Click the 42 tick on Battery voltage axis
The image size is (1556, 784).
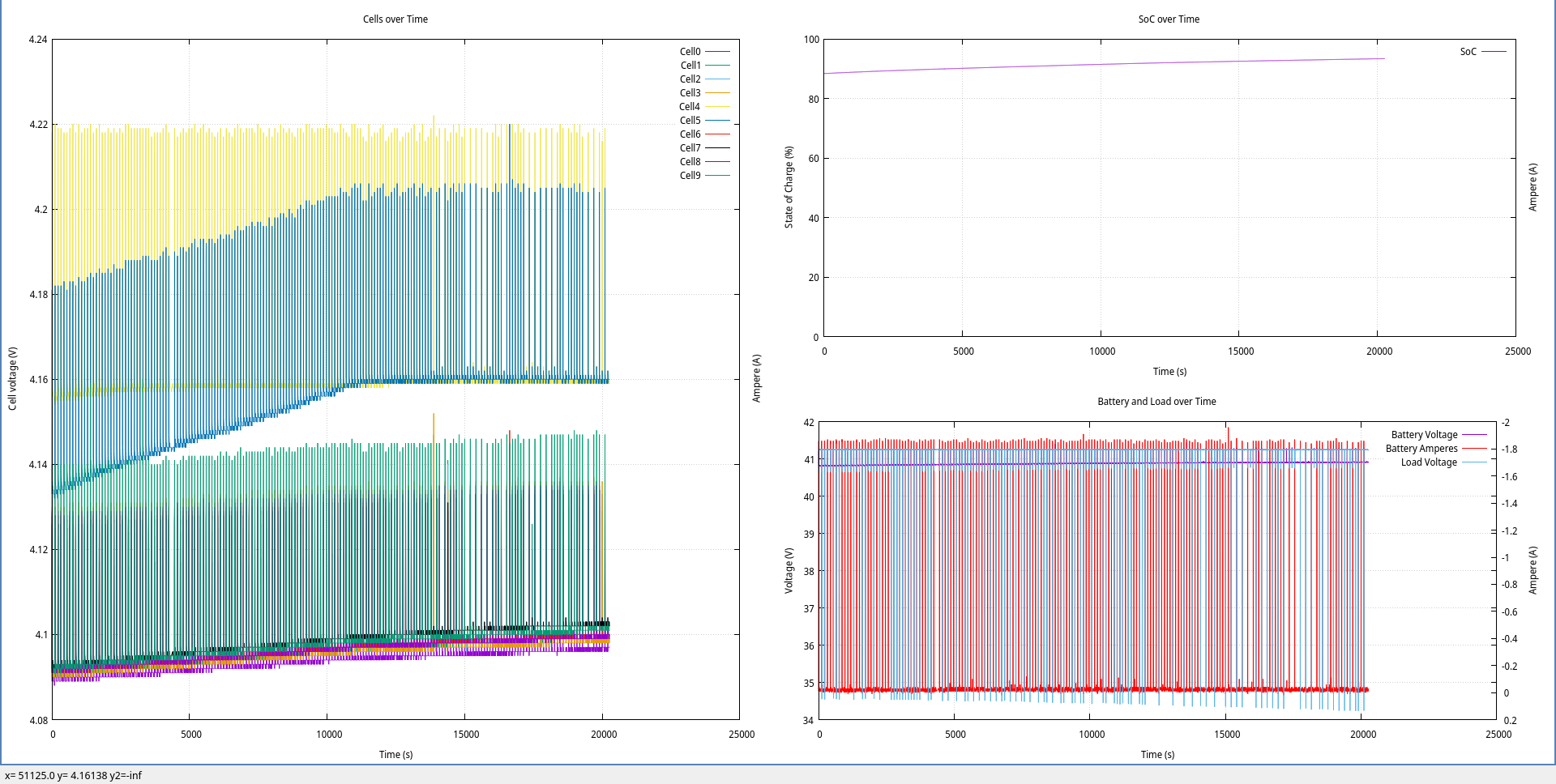coord(809,423)
